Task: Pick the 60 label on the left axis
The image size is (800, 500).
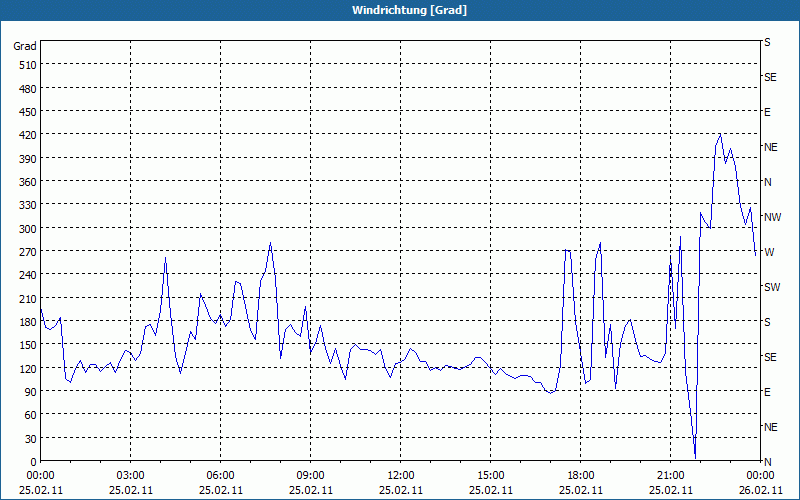Action: (x=30, y=415)
